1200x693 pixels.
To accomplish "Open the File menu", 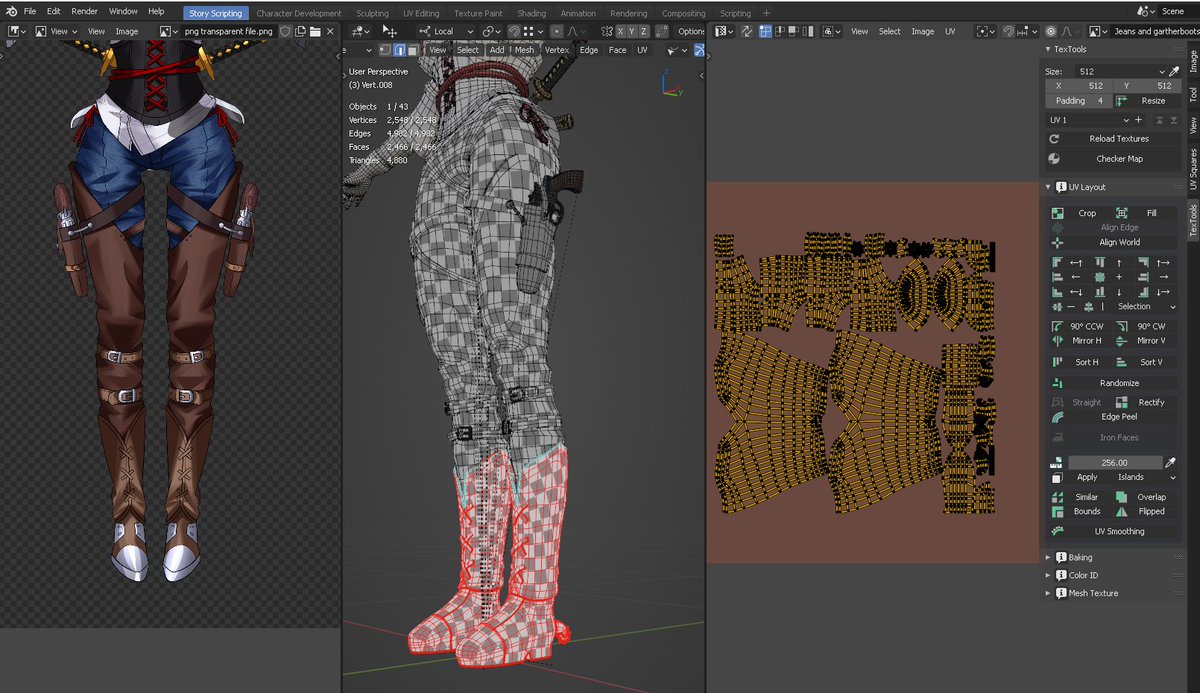I will (x=30, y=11).
